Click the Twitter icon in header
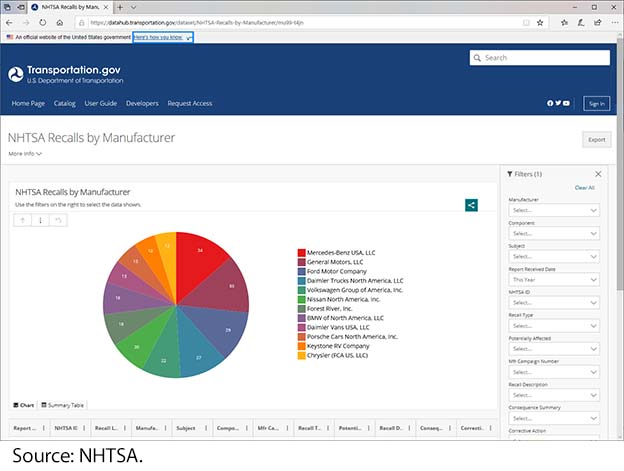This screenshot has height=471, width=624. tap(558, 103)
